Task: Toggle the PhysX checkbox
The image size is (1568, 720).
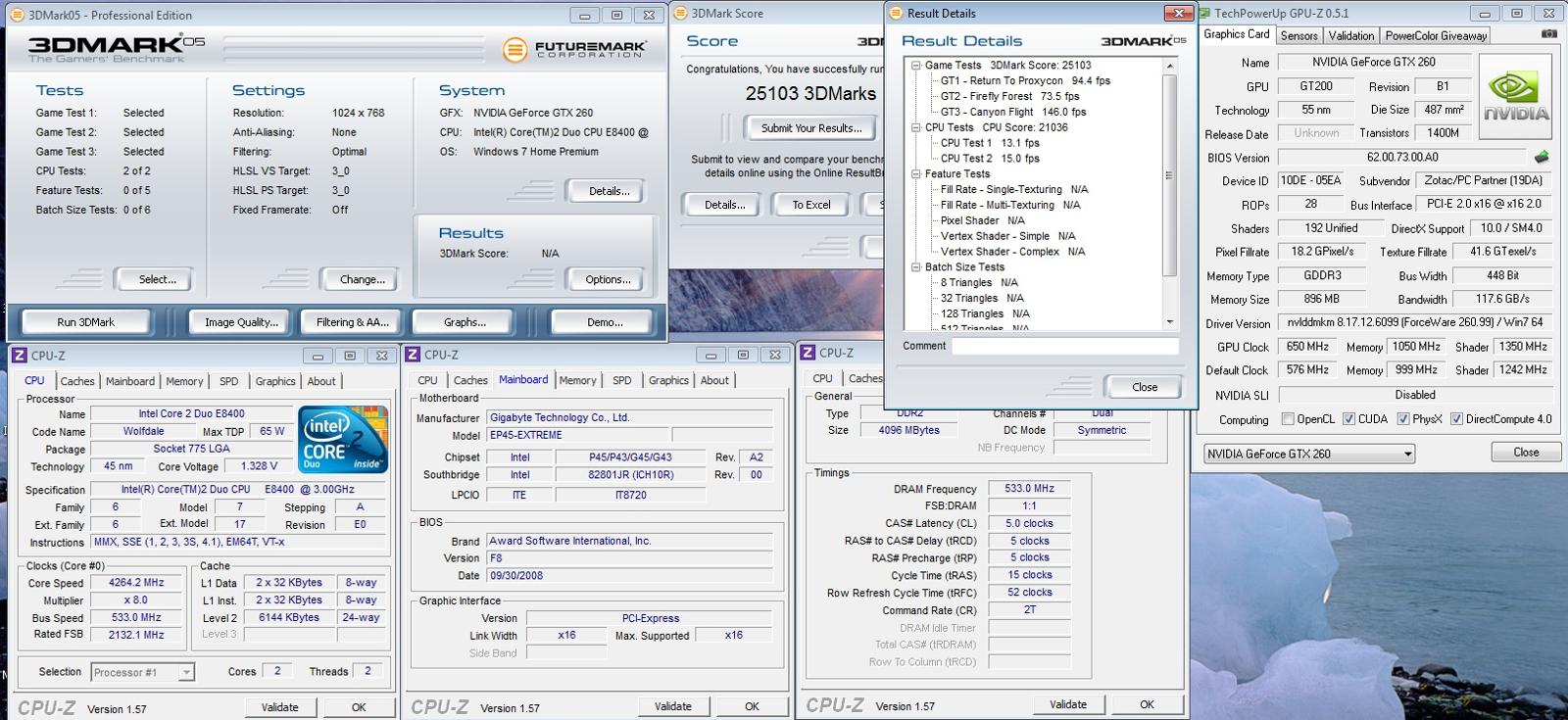Action: (1403, 419)
